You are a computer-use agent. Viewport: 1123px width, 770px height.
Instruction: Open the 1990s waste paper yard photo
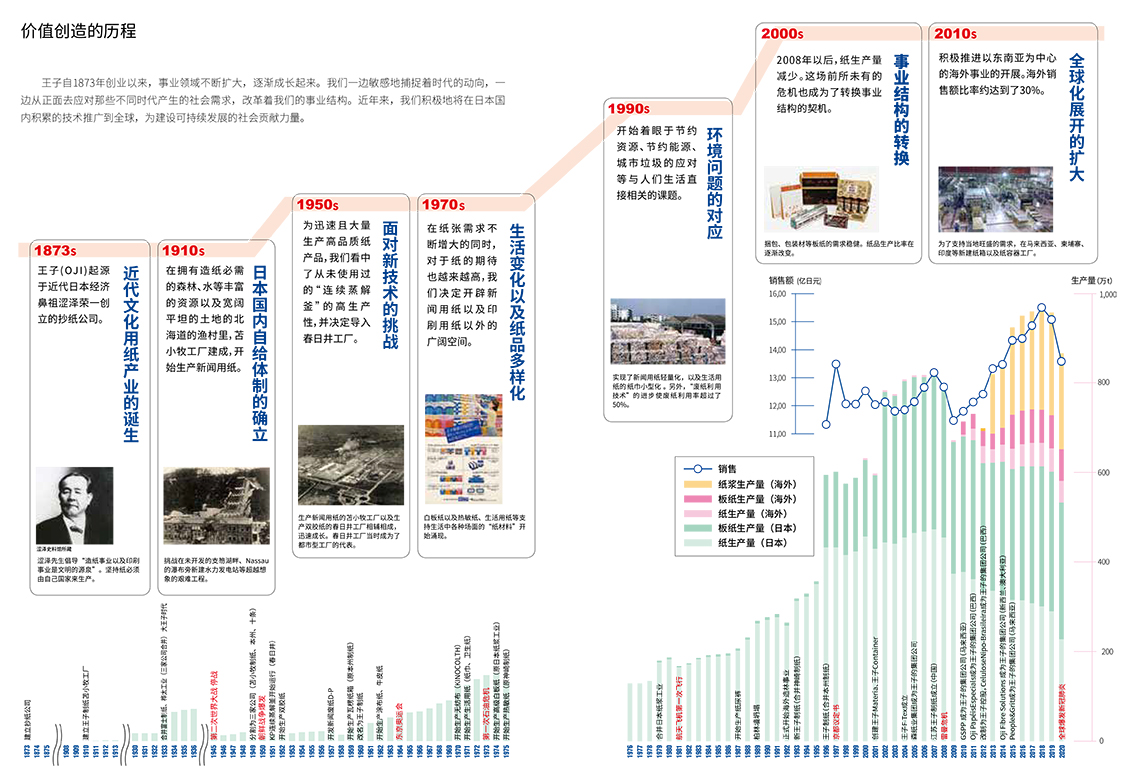667,332
